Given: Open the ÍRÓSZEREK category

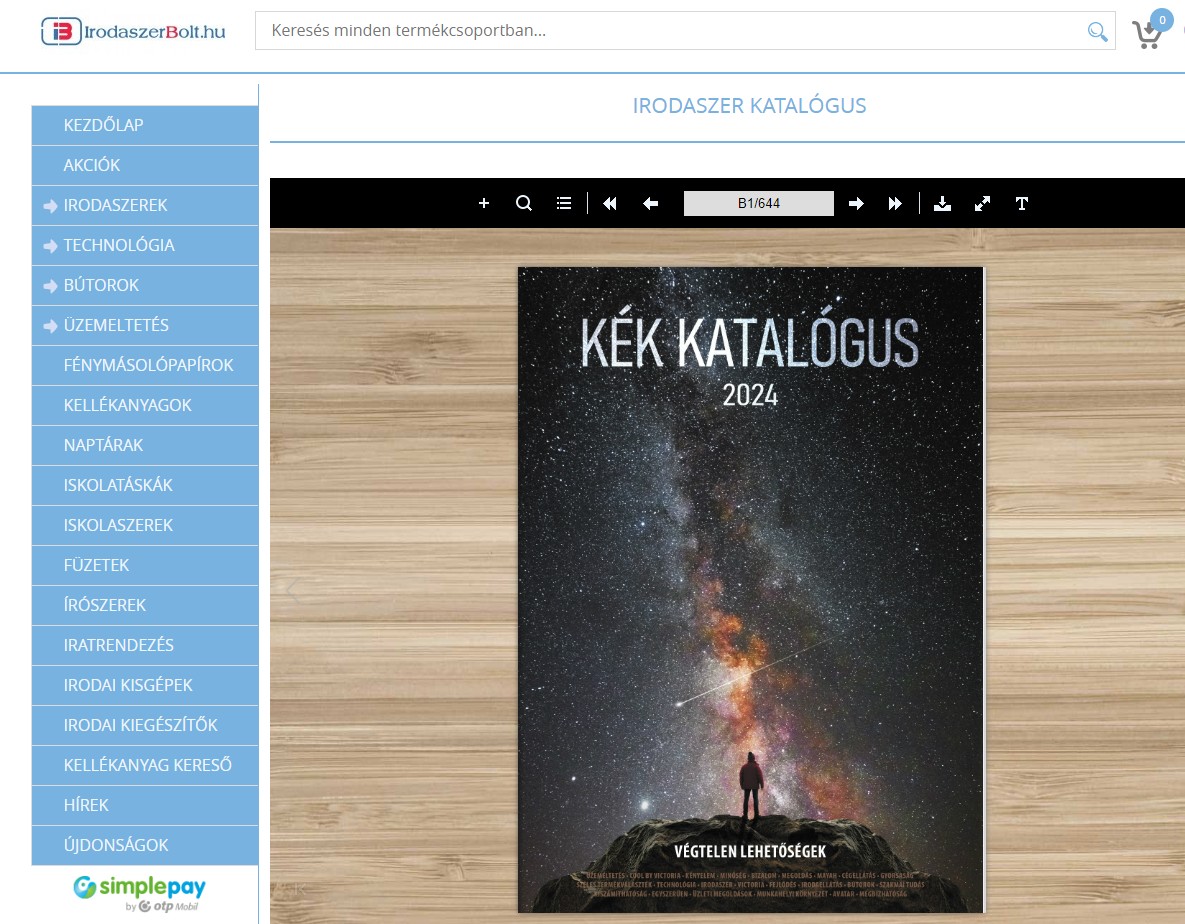Looking at the screenshot, I should pos(145,606).
